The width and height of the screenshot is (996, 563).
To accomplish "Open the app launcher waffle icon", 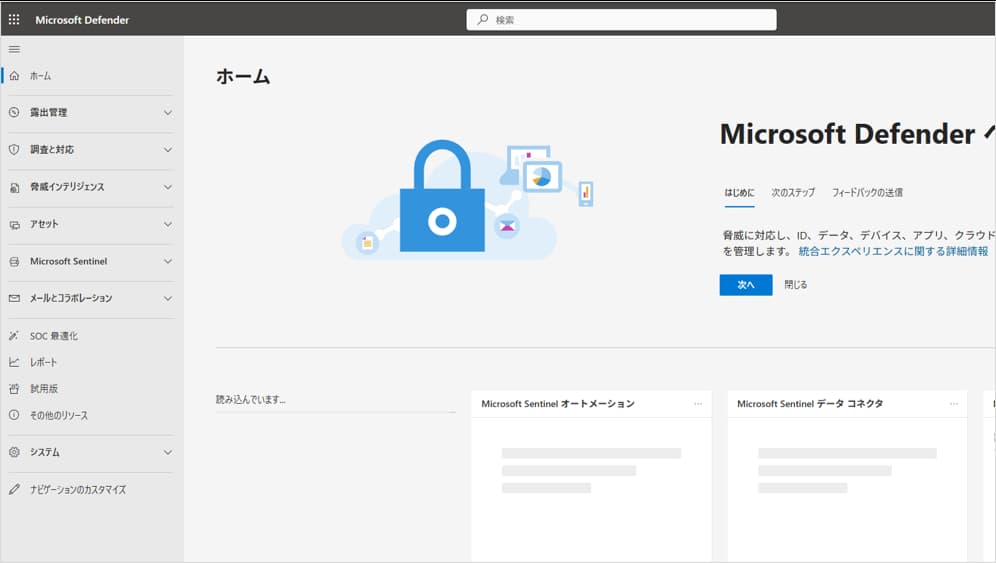I will (x=14, y=20).
